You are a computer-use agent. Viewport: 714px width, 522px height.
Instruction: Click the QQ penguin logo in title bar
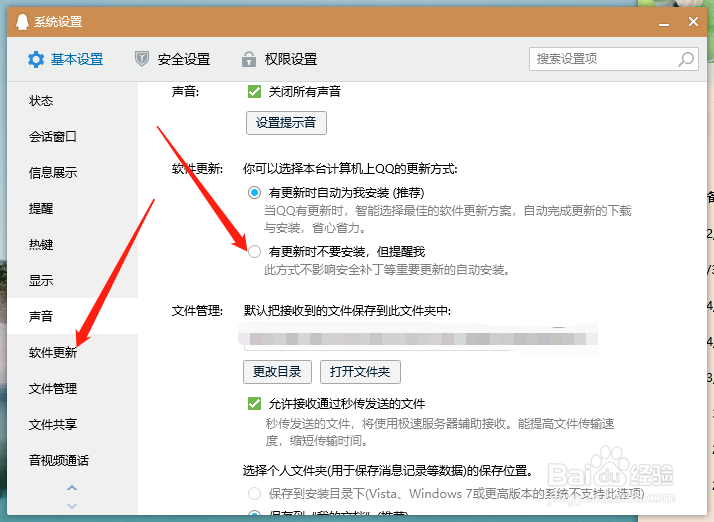(22, 21)
